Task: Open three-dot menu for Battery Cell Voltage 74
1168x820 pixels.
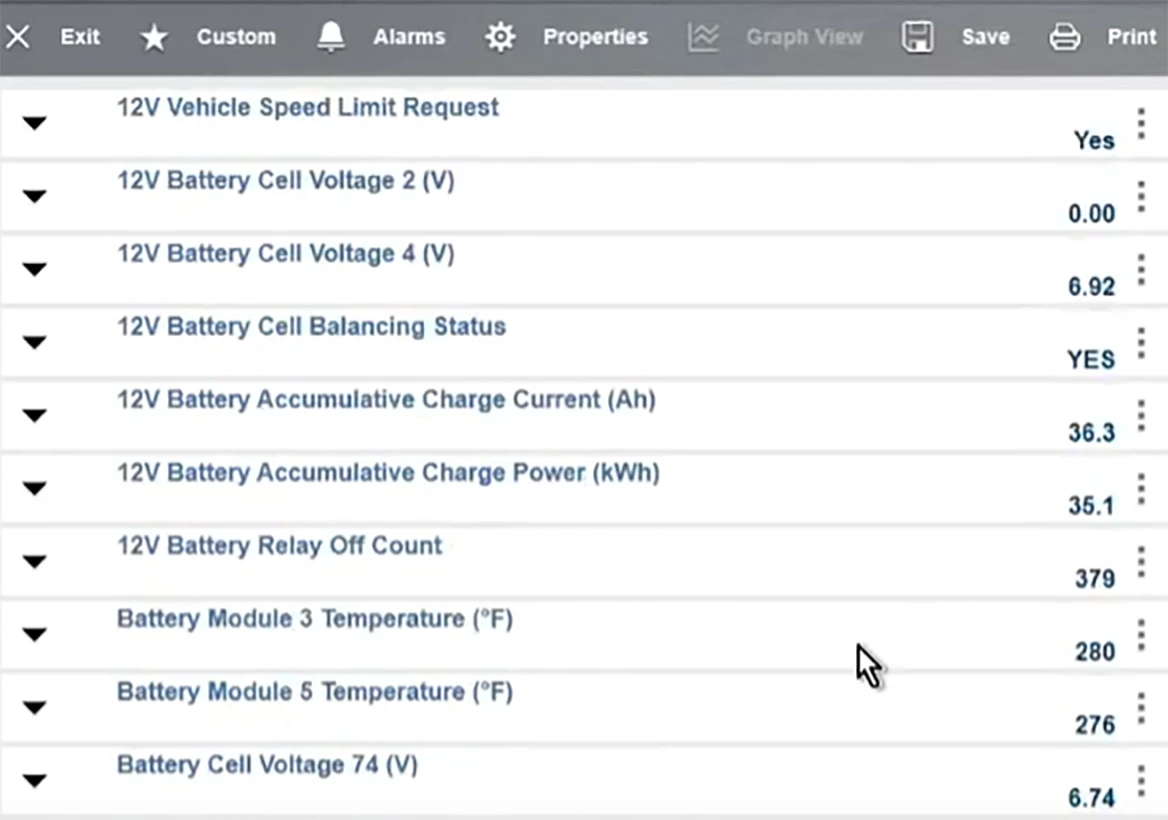Action: click(x=1141, y=781)
